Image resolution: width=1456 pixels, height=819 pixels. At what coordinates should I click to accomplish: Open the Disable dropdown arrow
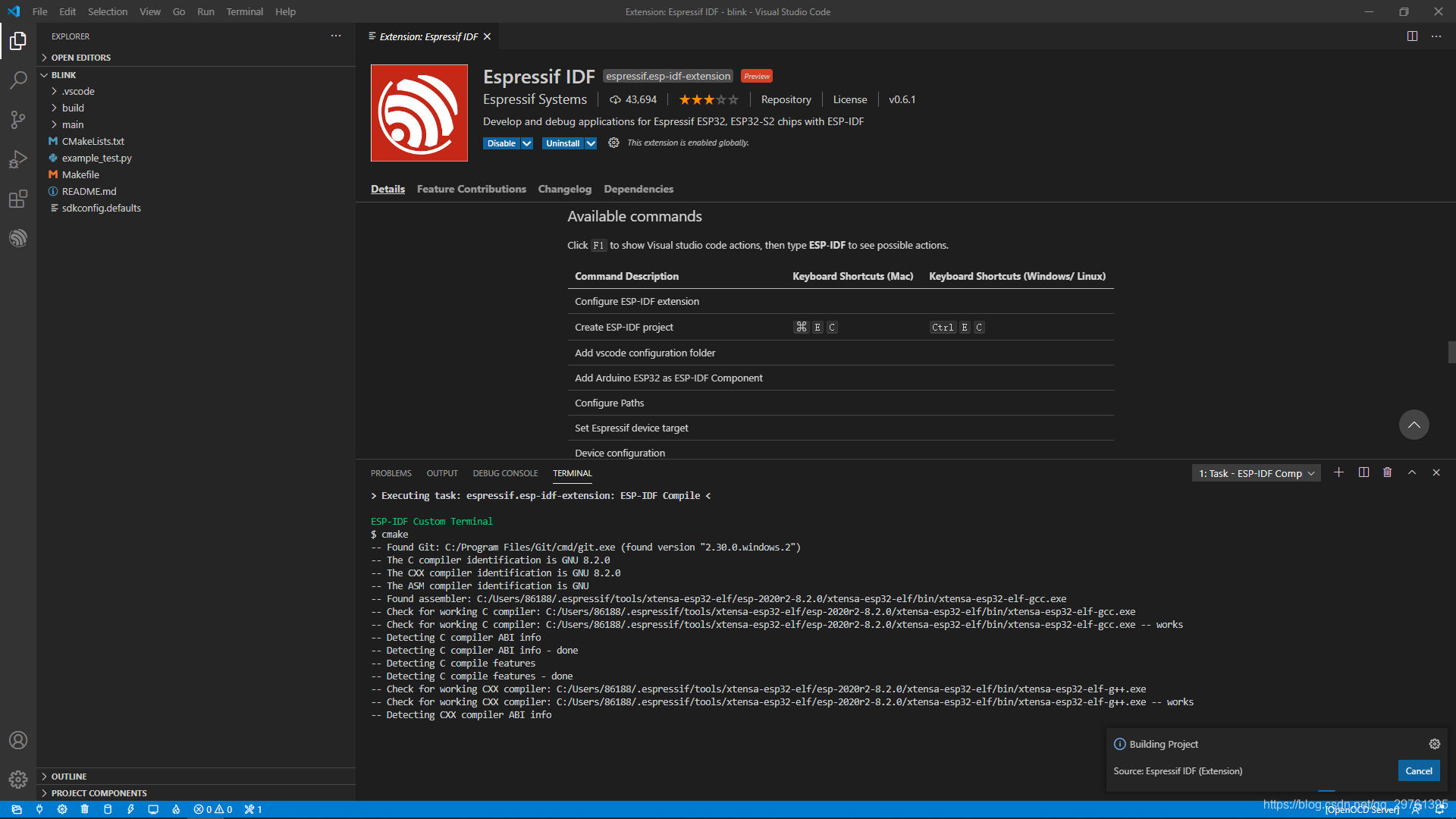pyautogui.click(x=527, y=143)
